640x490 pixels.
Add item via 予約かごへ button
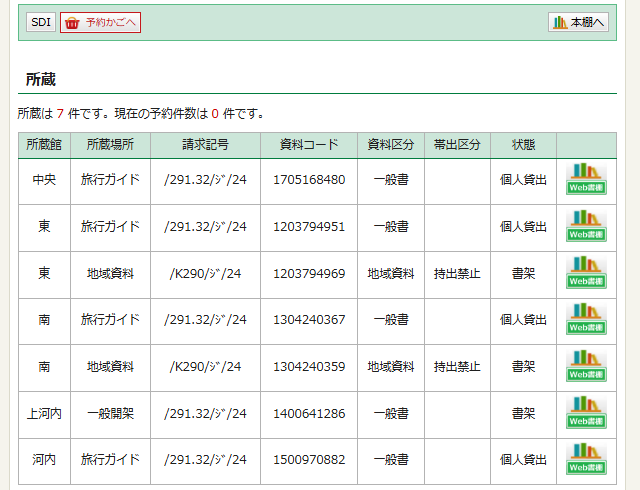pyautogui.click(x=100, y=22)
